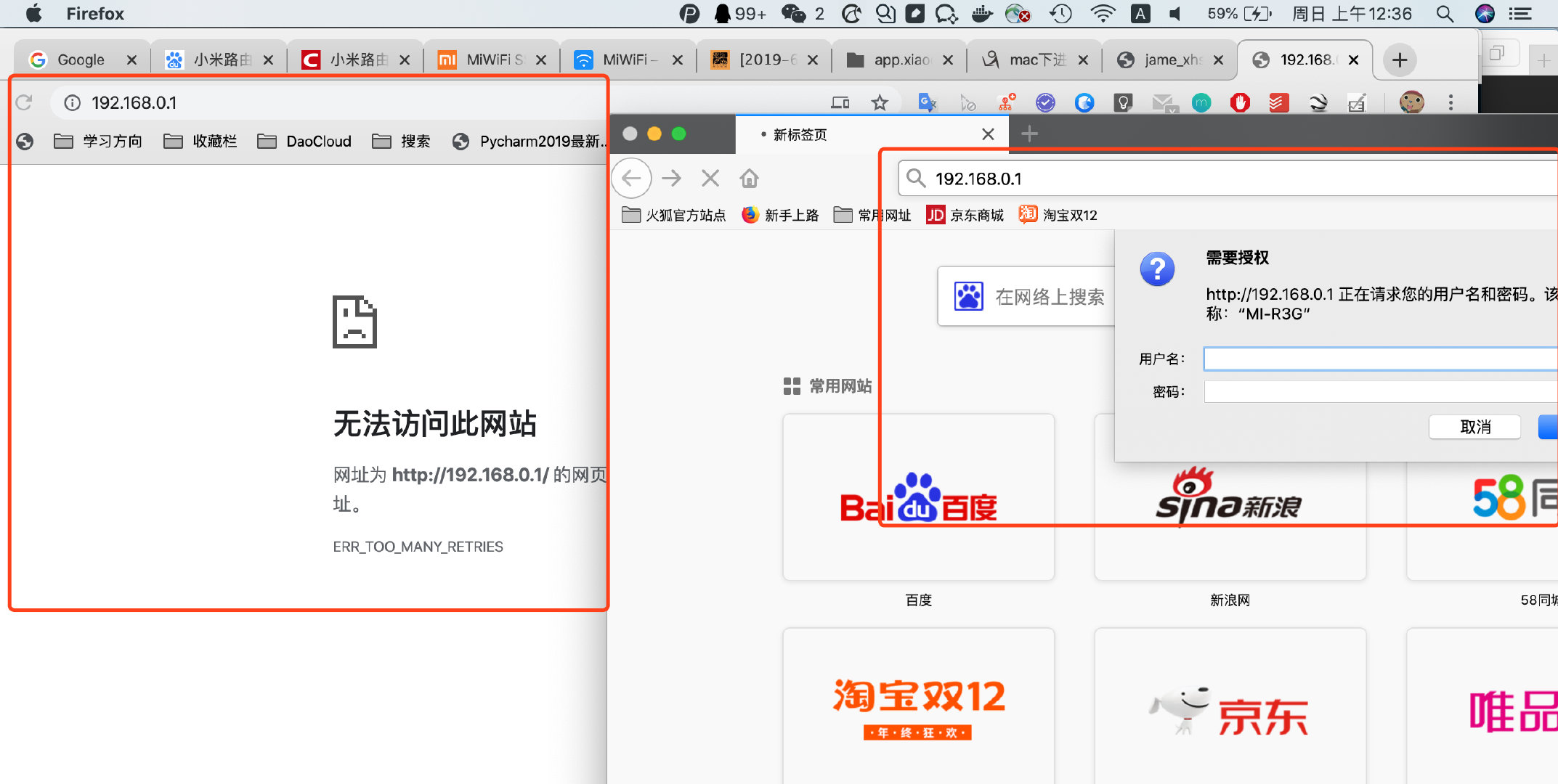The width and height of the screenshot is (1558, 784).
Task: Open the 常用网址 bookmark folder
Action: pyautogui.click(x=872, y=215)
